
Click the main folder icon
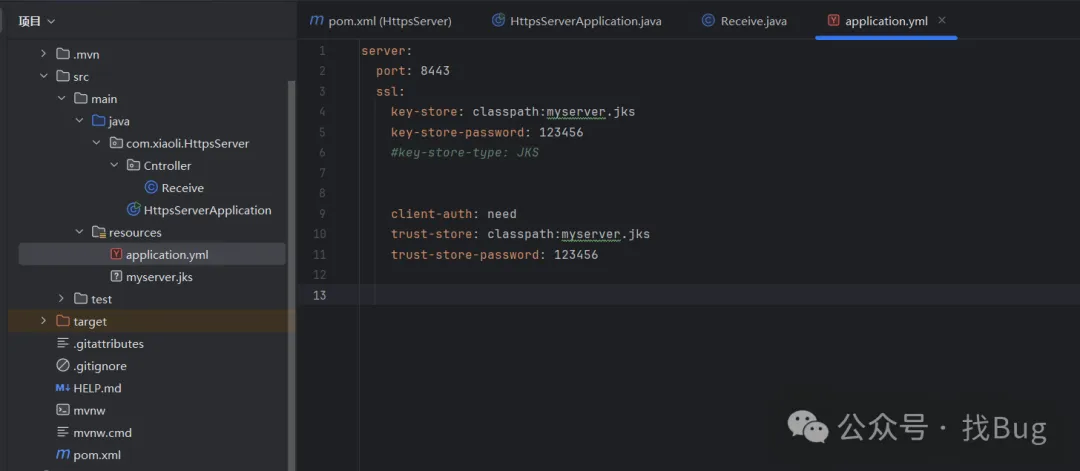coord(81,98)
